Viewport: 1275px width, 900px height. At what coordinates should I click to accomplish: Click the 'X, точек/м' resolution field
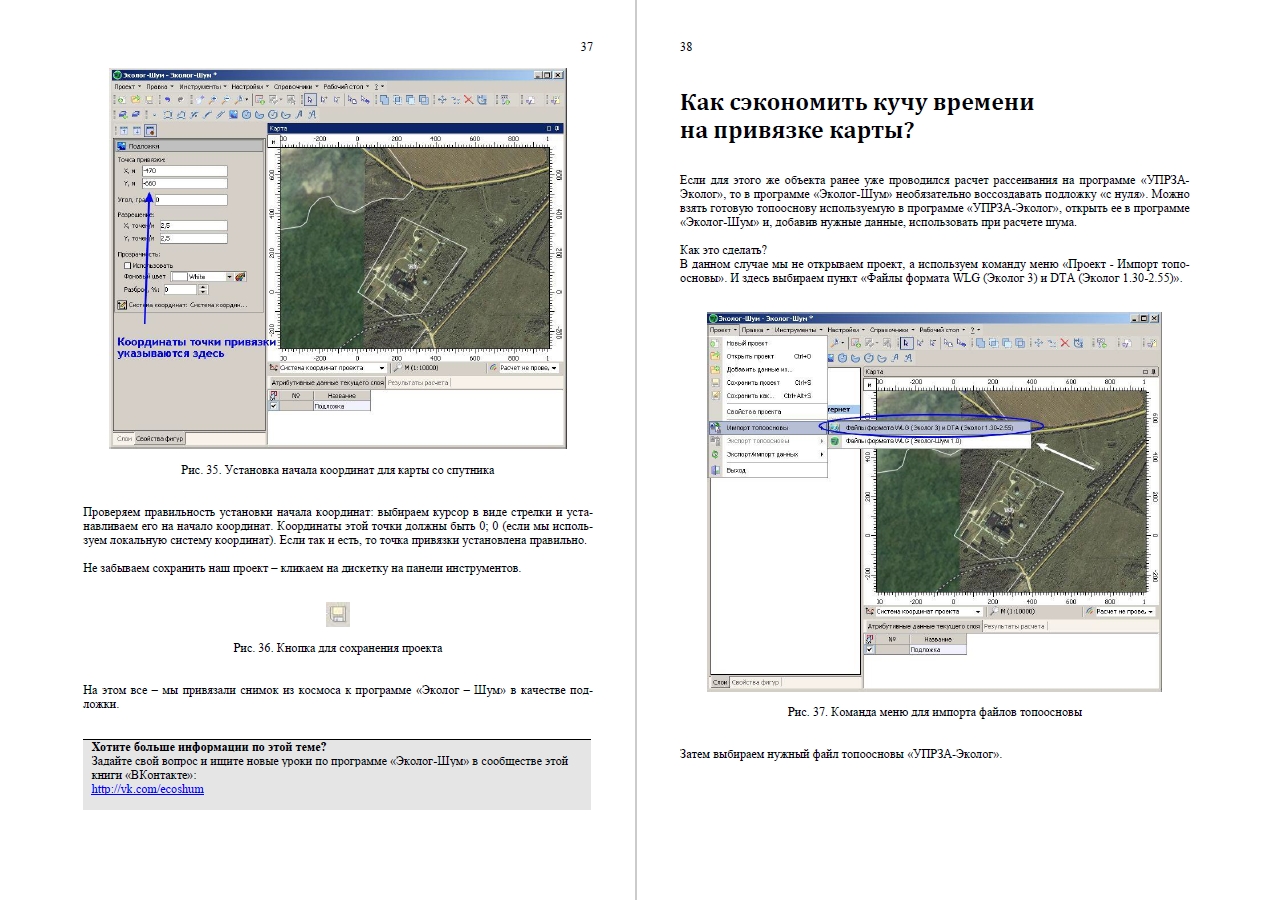pyautogui.click(x=194, y=226)
